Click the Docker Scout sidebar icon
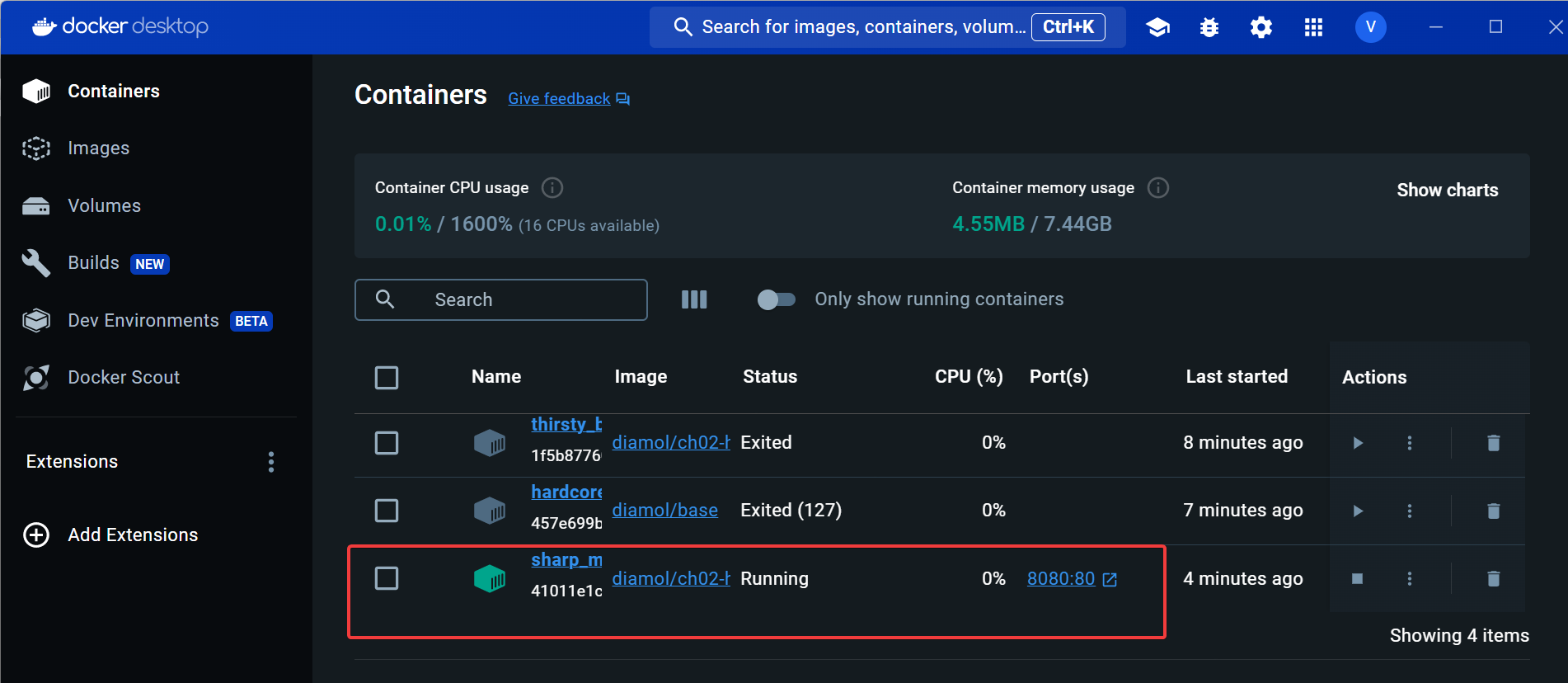Image resolution: width=1568 pixels, height=683 pixels. (x=36, y=378)
